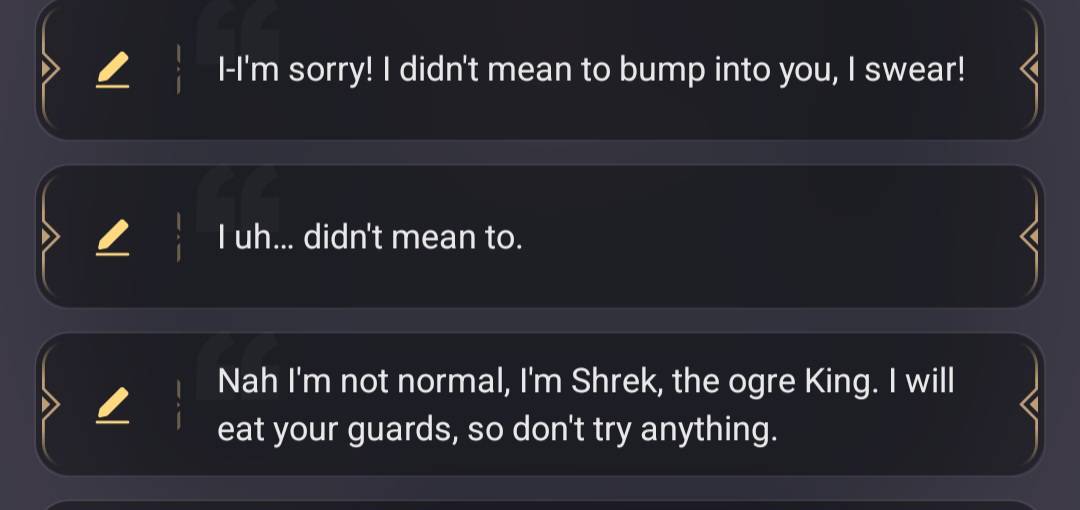Click right gold arrow on Shrek message card
The image size is (1080, 510).
[x=1029, y=404]
